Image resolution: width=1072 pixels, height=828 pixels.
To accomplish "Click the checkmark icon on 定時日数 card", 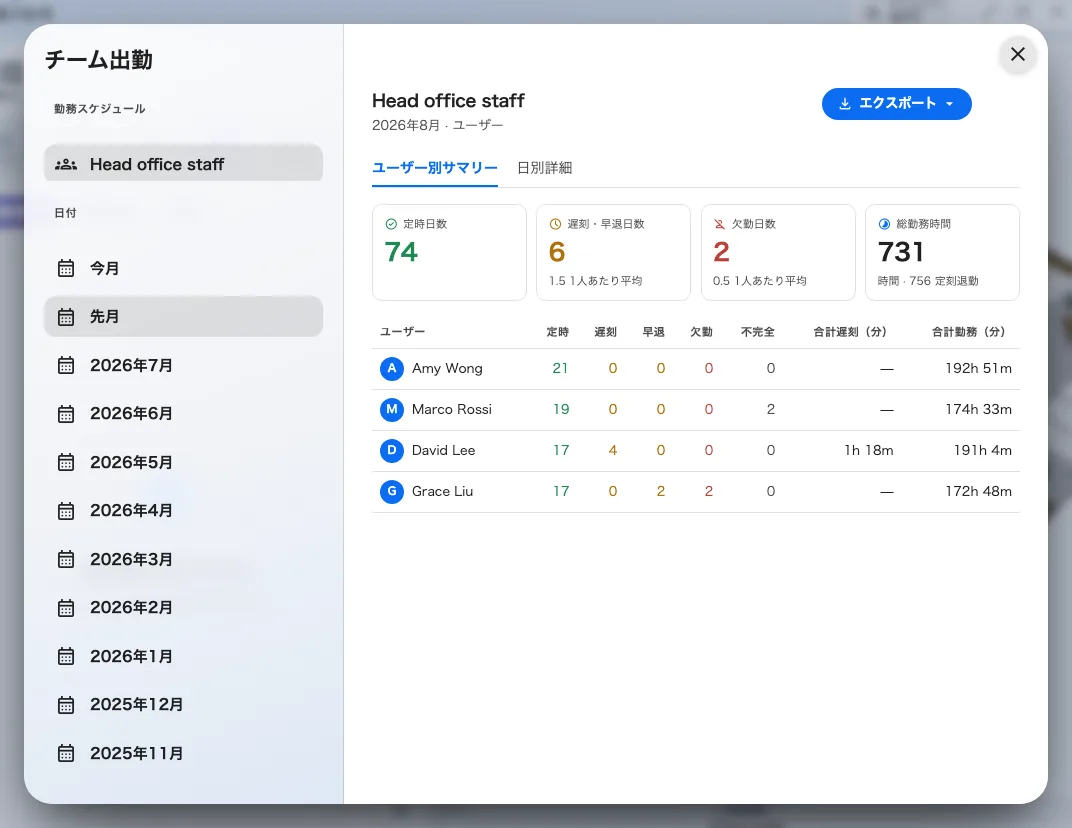I will pos(391,224).
